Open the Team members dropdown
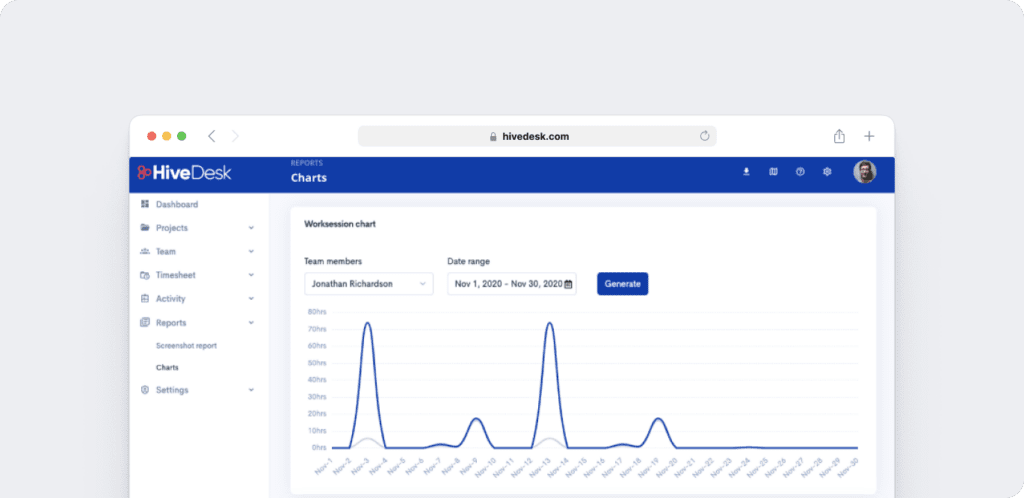Viewport: 1024px width, 498px height. click(x=368, y=284)
